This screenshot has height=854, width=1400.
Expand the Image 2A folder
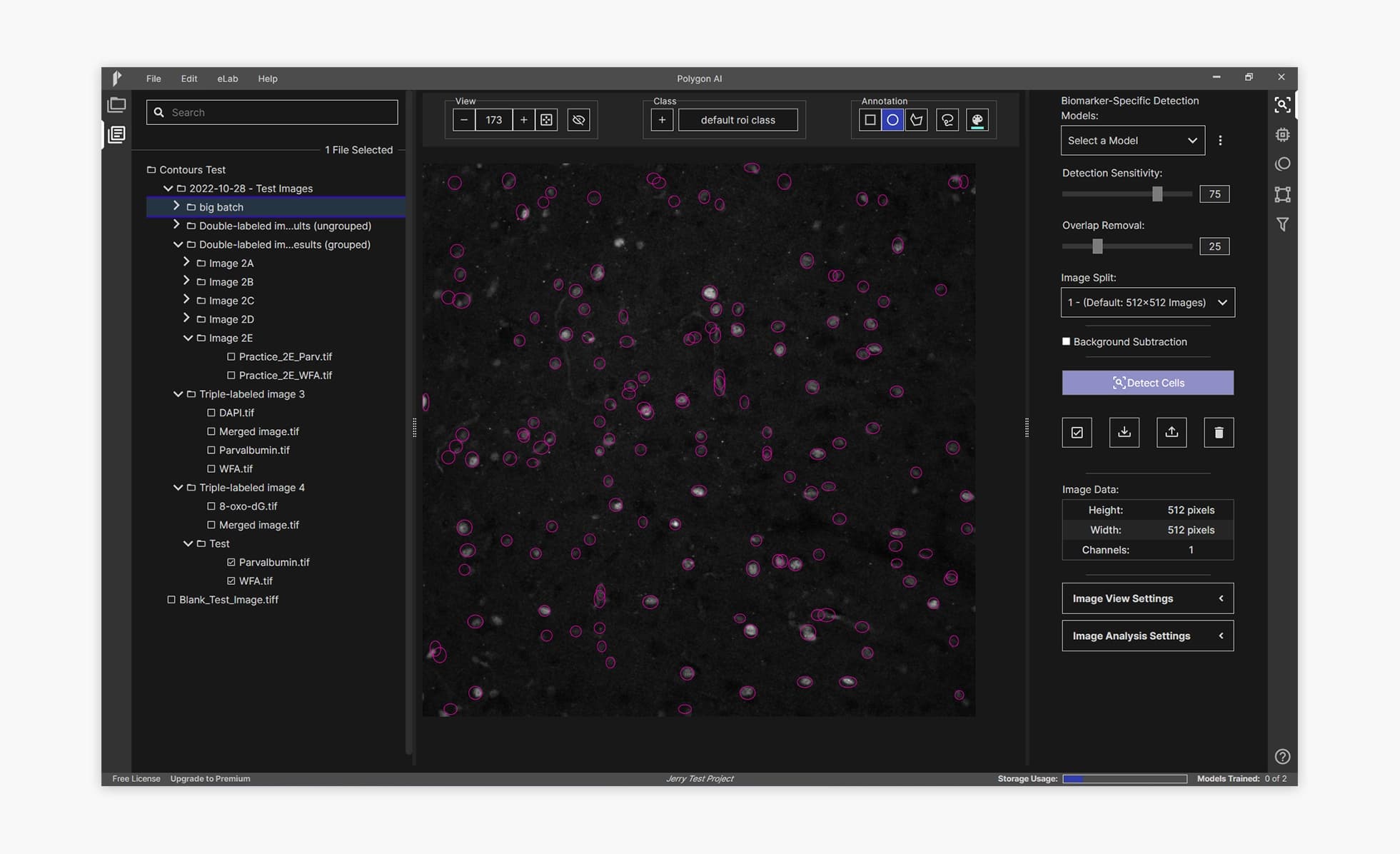pyautogui.click(x=186, y=262)
